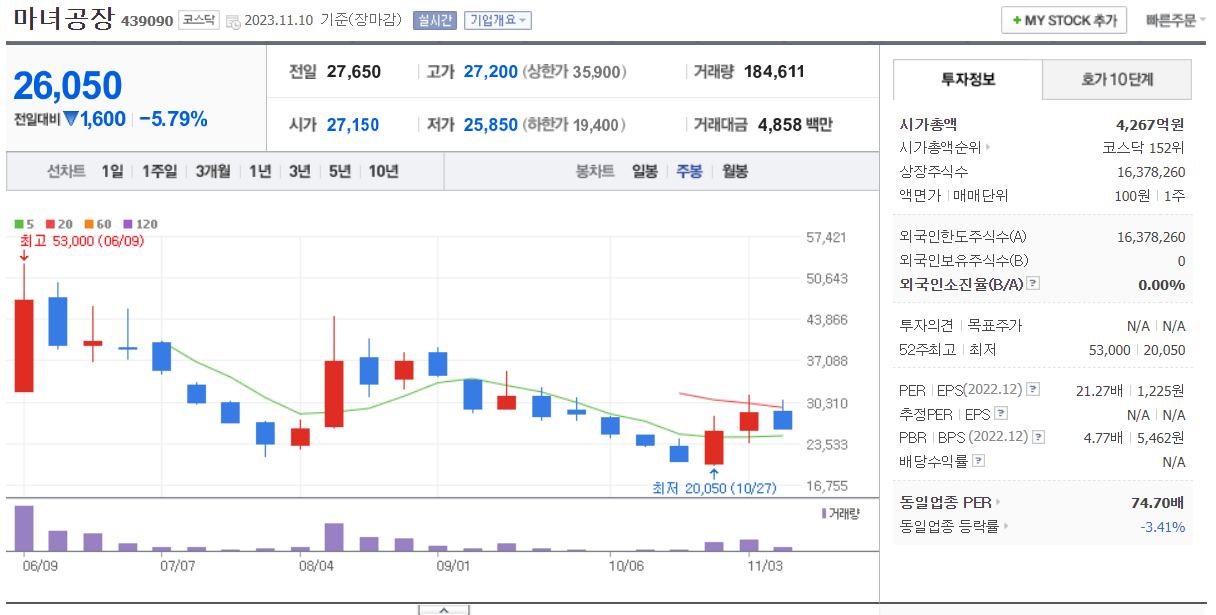
Task: Click the 고가 value 27,200
Action: (x=491, y=71)
